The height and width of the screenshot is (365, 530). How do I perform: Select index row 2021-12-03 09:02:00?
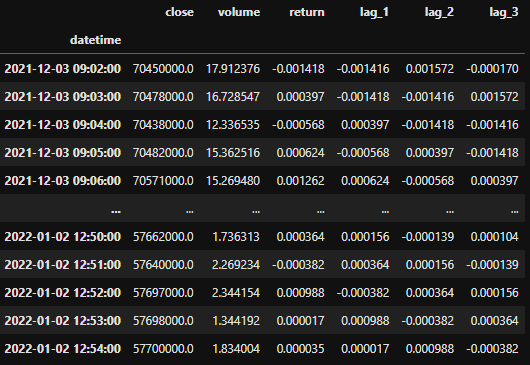coord(63,69)
